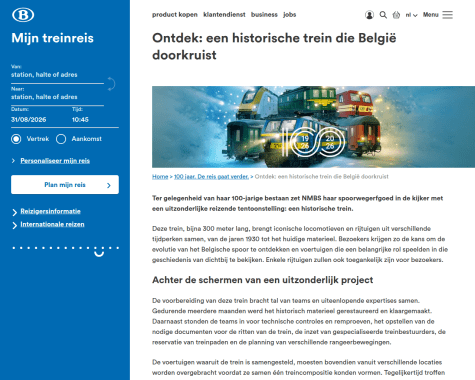The image size is (475, 380).
Task: Go to Home breadcrumb link
Action: coord(160,177)
